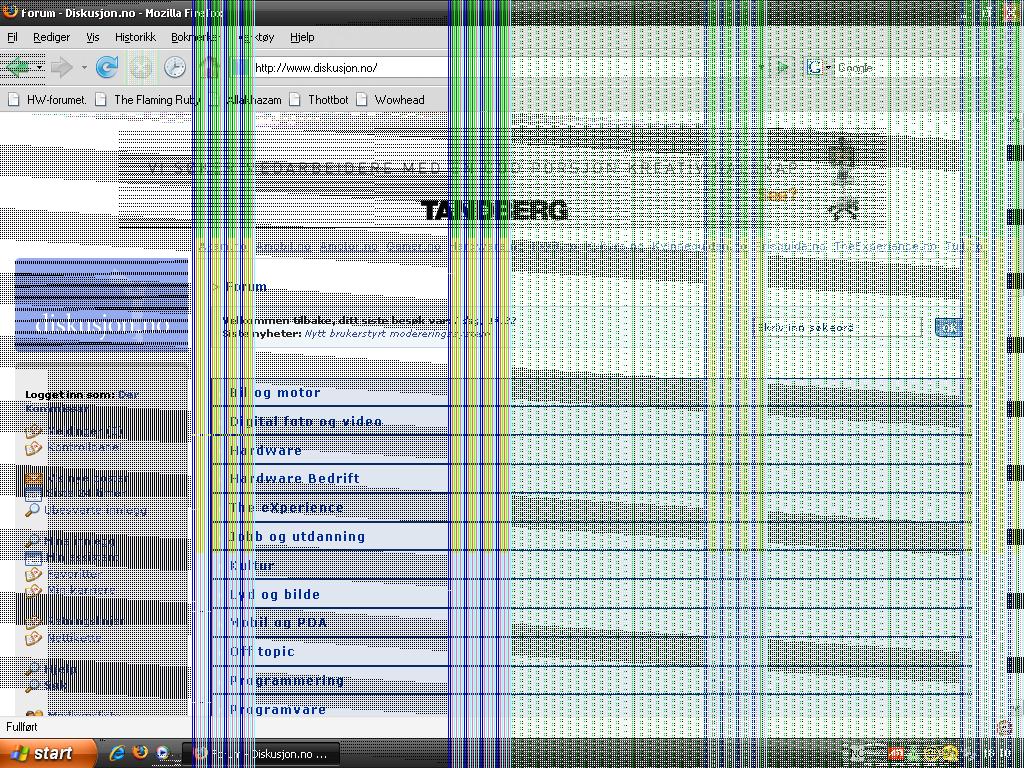Viewport: 1024px width, 768px height.
Task: Click the OK search button
Action: (x=948, y=328)
